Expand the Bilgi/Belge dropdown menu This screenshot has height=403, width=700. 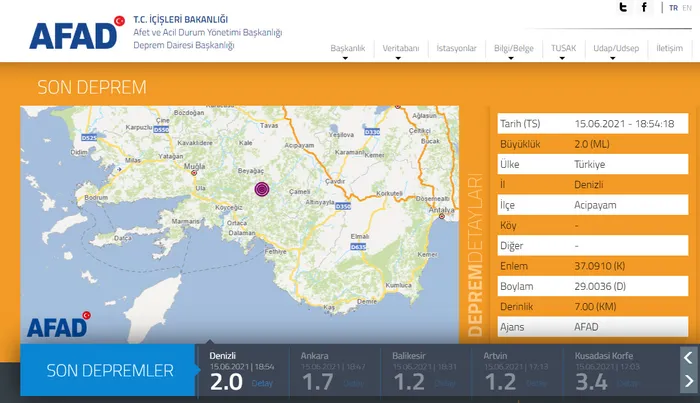pyautogui.click(x=512, y=48)
